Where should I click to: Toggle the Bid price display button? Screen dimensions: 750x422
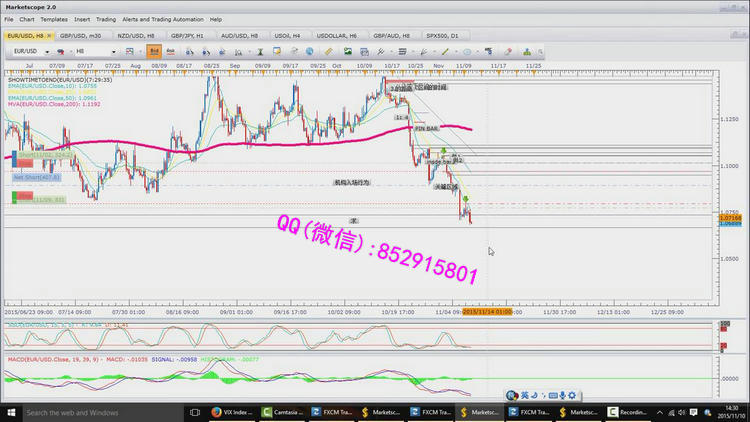(x=154, y=50)
